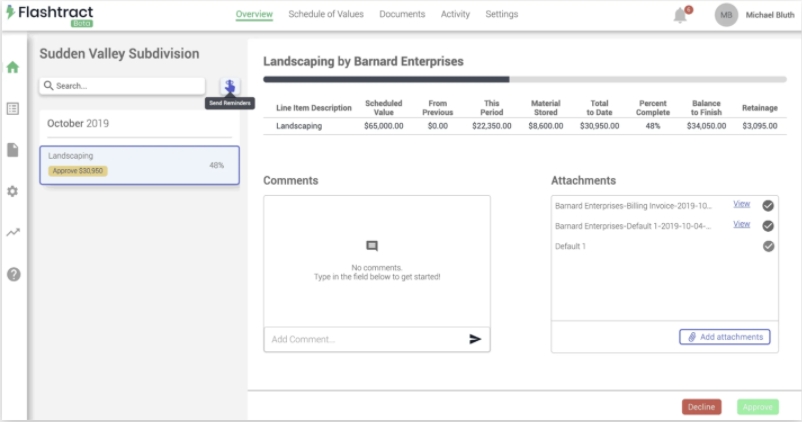This screenshot has height=422, width=802.
Task: Toggle check for Default 1-2019-10-04 attachment
Action: point(768,226)
